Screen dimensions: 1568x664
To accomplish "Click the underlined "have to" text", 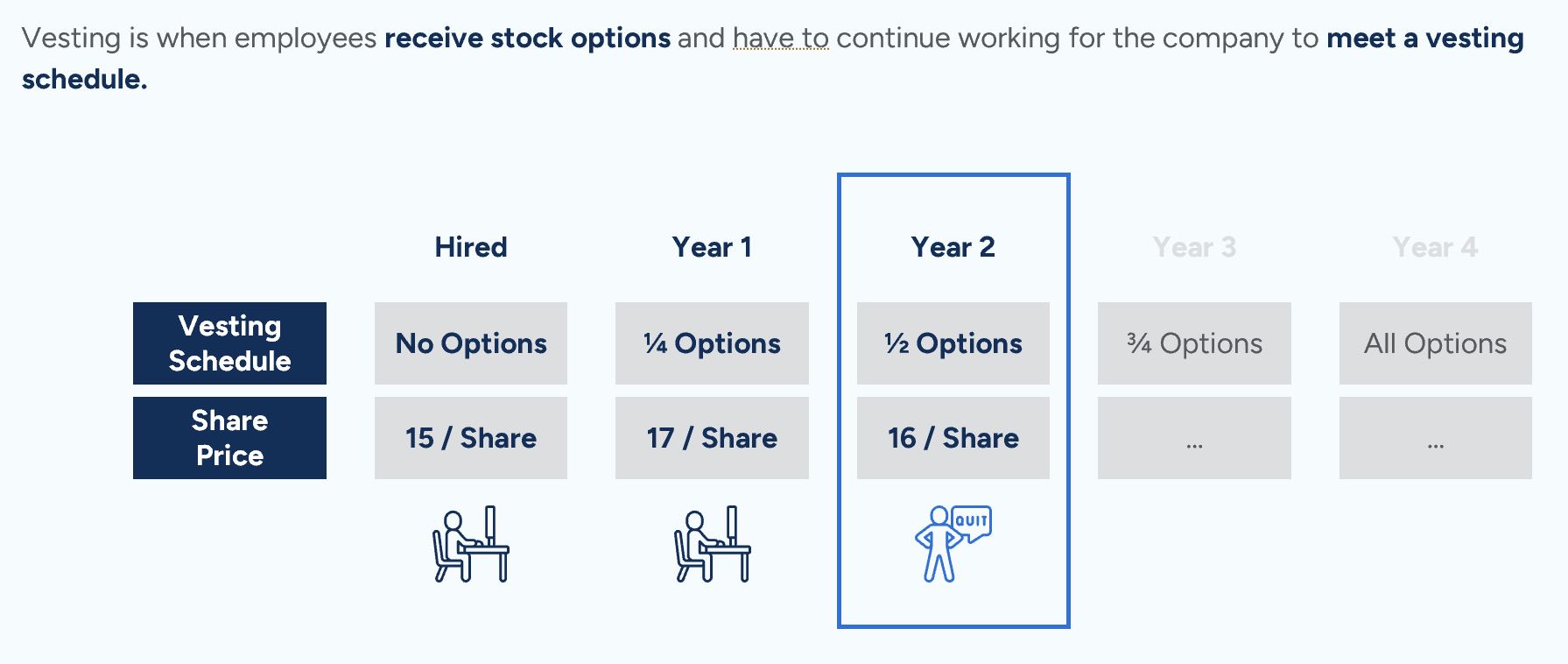I will pyautogui.click(x=780, y=39).
